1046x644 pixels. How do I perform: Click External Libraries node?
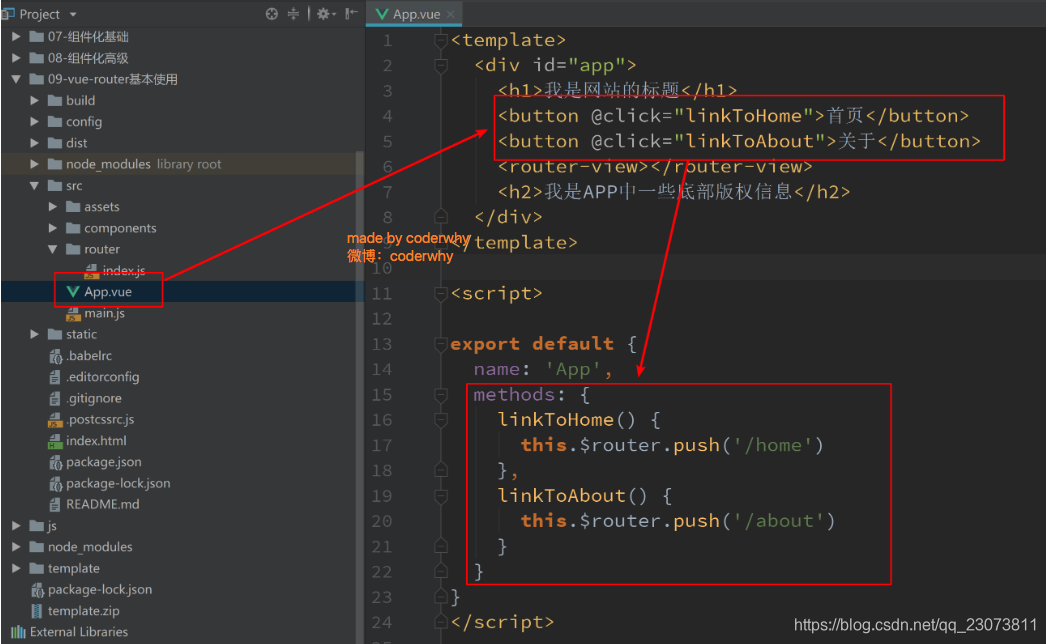79,632
